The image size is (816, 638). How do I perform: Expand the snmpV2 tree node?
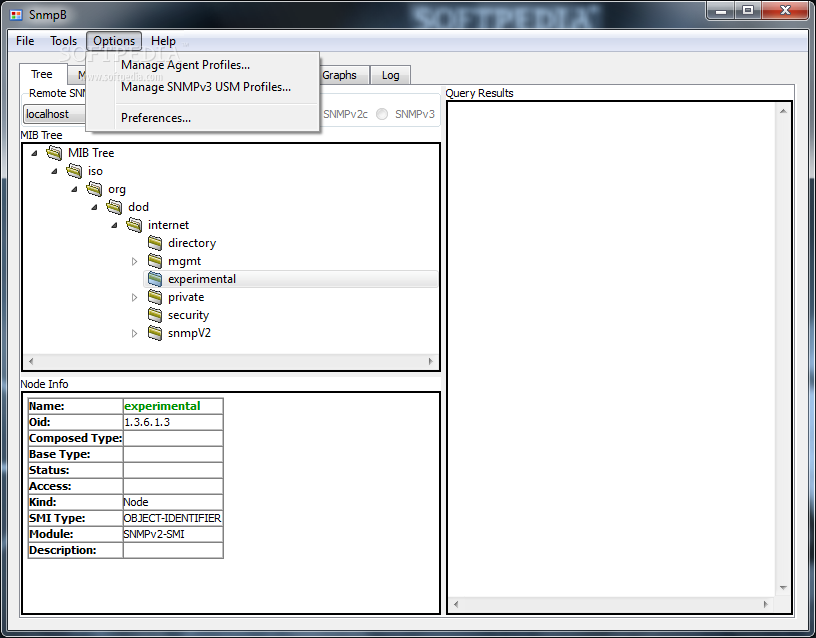[x=134, y=333]
